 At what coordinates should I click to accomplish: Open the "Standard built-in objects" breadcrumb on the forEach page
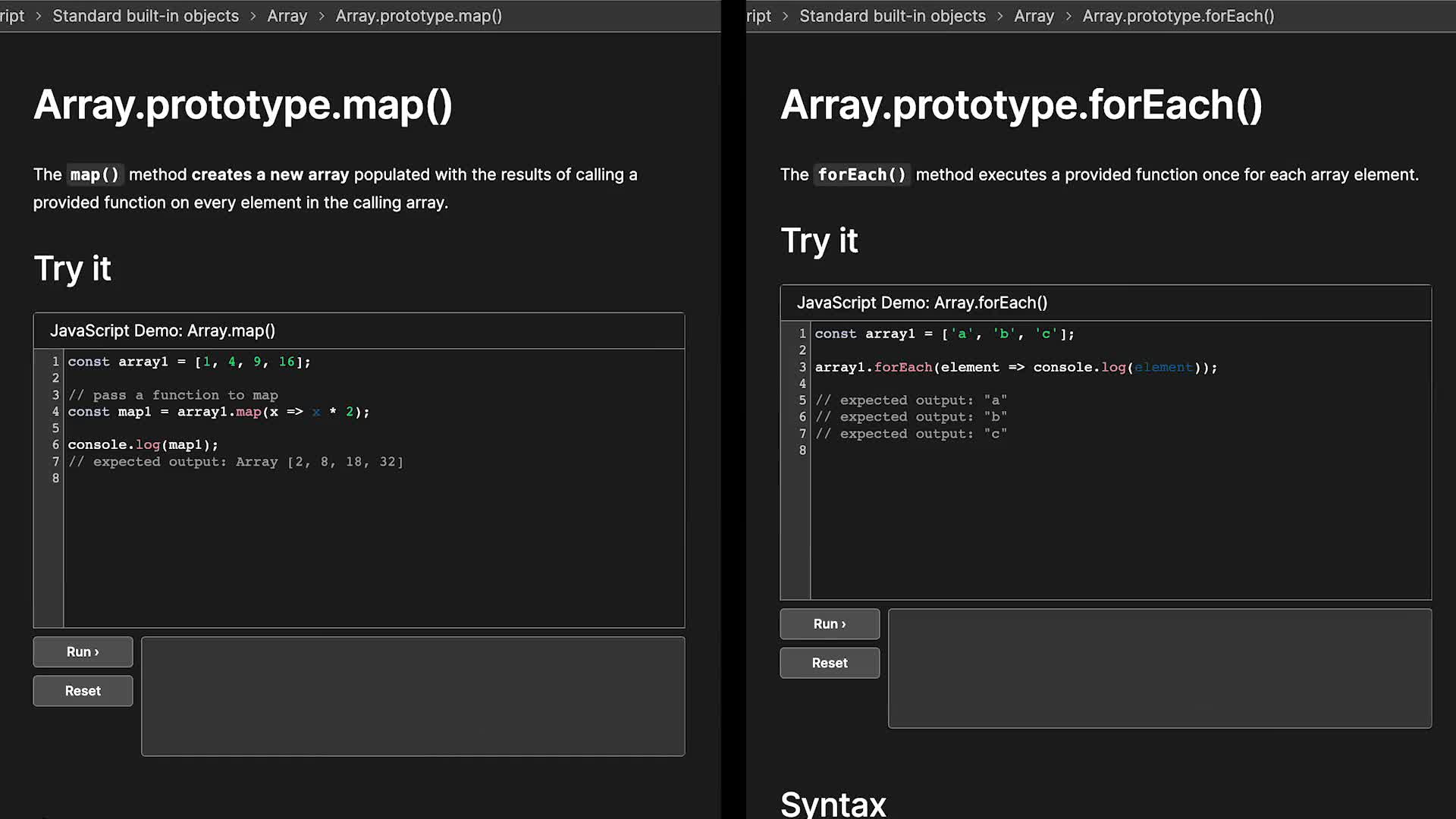pos(892,15)
